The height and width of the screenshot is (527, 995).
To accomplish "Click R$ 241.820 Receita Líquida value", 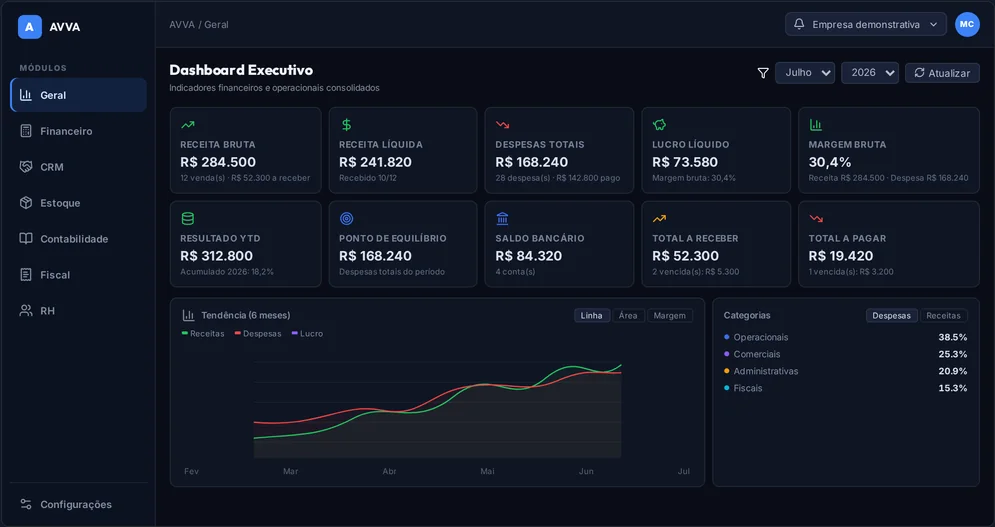I will coord(375,162).
